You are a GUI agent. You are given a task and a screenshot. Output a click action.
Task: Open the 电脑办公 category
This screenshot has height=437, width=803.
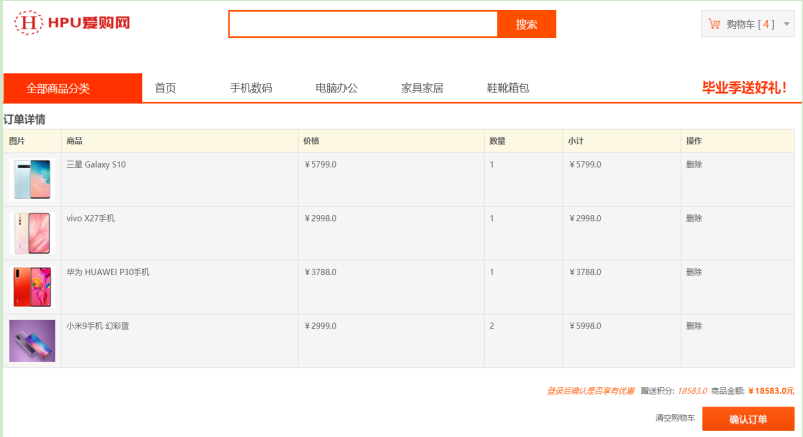(x=336, y=88)
